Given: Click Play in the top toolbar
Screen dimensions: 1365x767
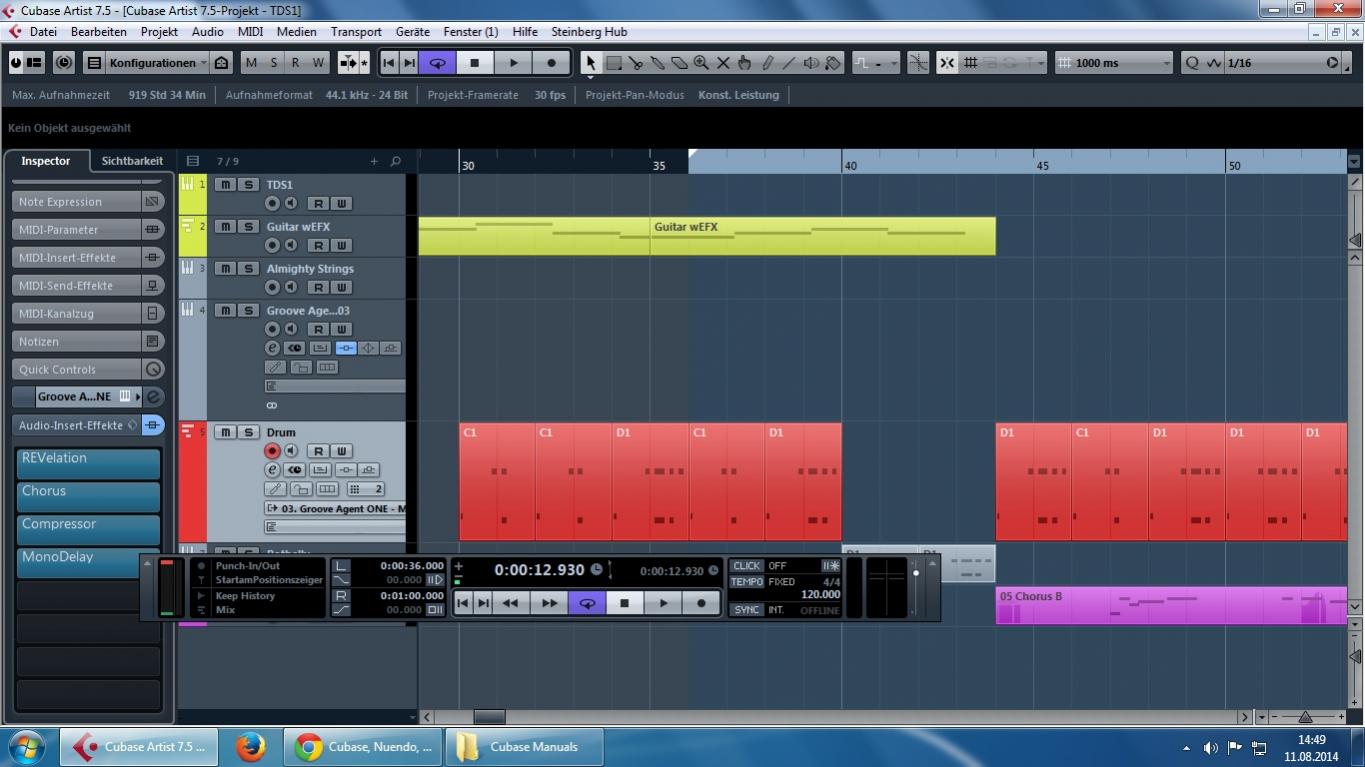Looking at the screenshot, I should [x=513, y=62].
